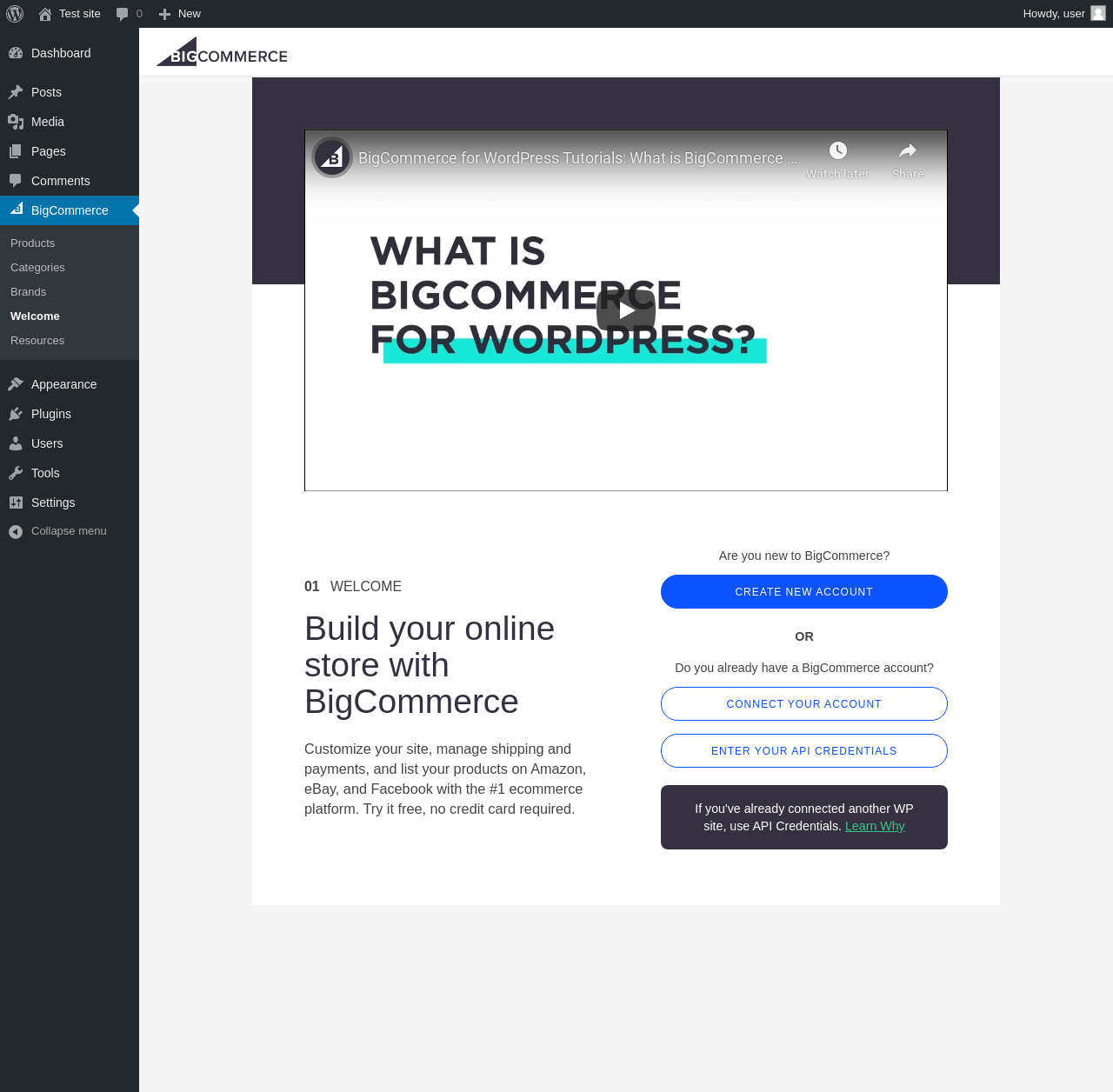Click the Tools wrench icon
The width and height of the screenshot is (1113, 1092).
click(16, 473)
